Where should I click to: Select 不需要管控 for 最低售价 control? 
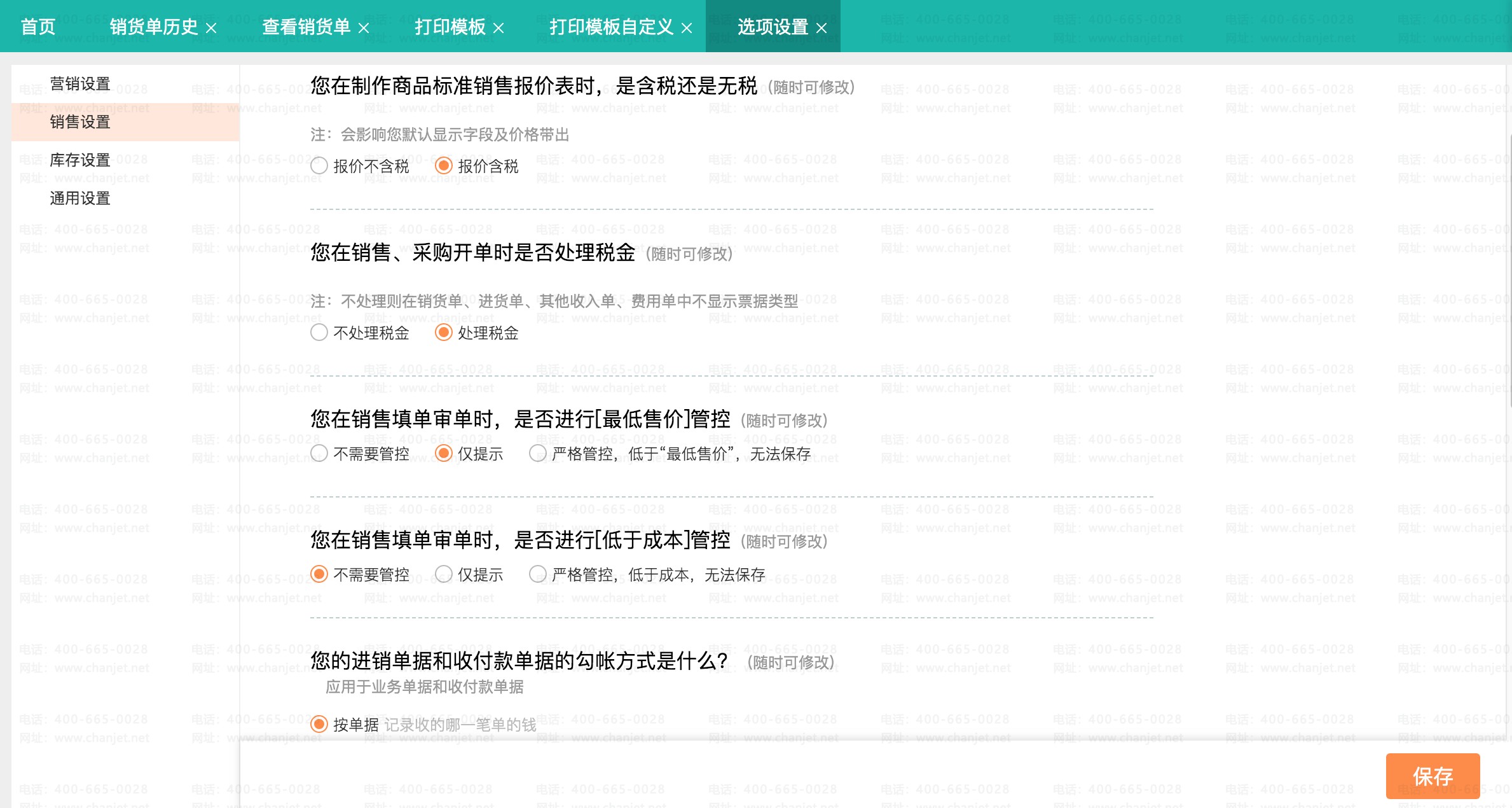point(319,454)
